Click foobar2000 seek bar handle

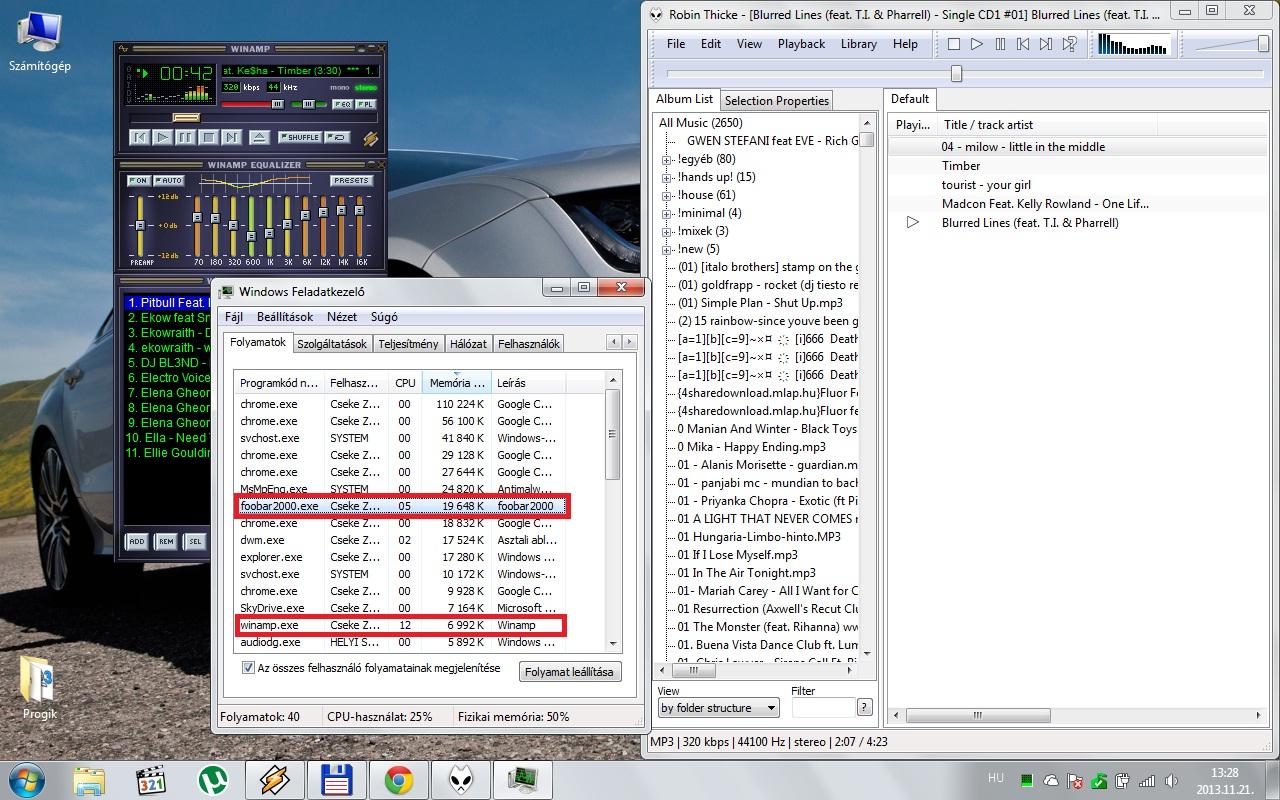[956, 74]
